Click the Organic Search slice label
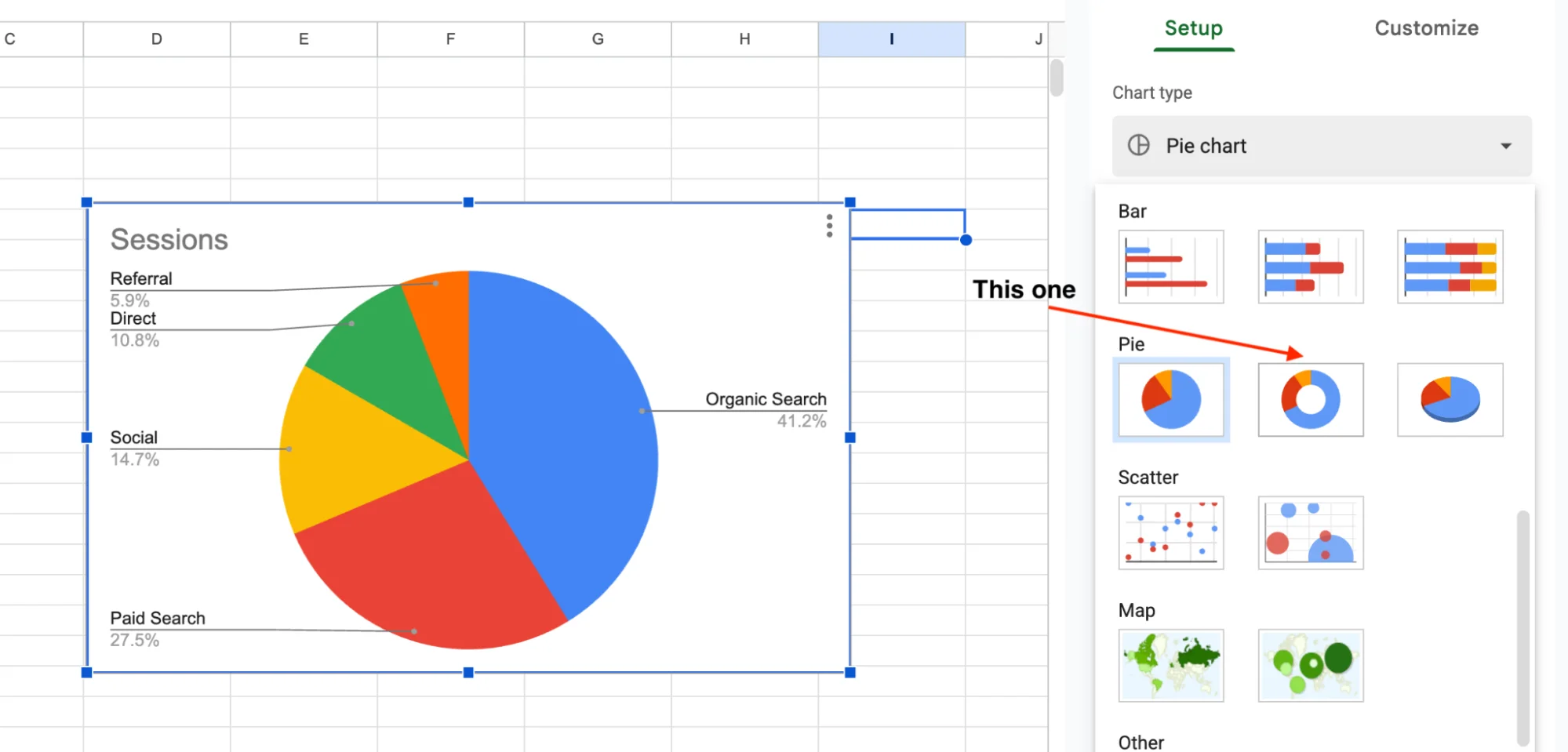Viewport: 1568px width, 752px height. point(766,399)
